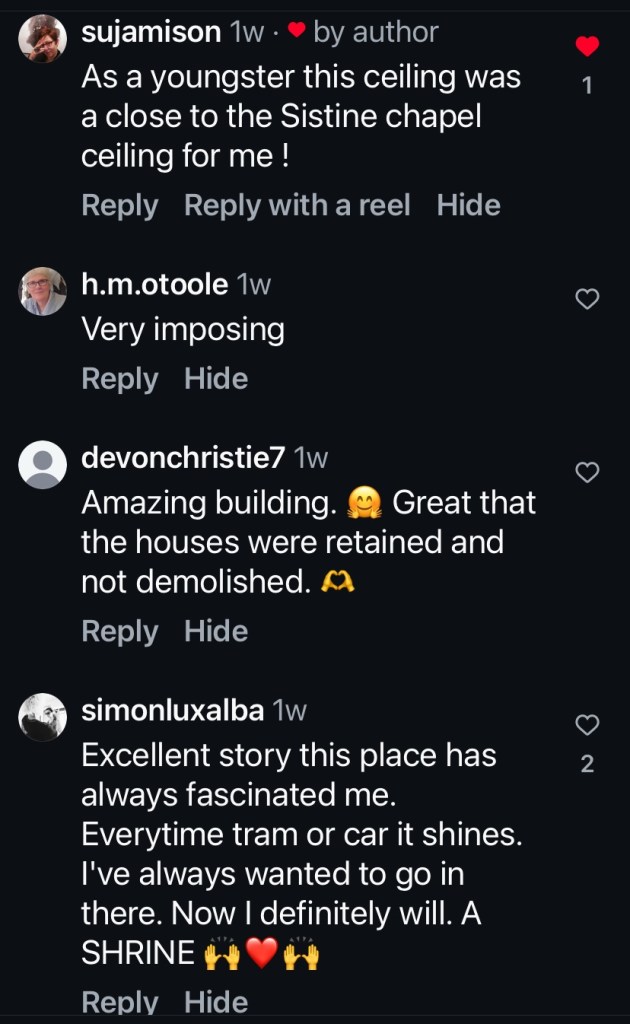Open h.m.otoole's profile picture
Viewport: 630px width, 1024px height.
(43, 293)
